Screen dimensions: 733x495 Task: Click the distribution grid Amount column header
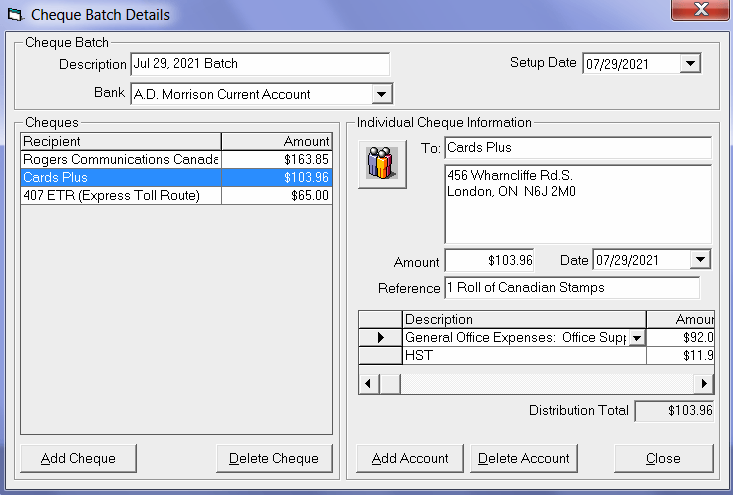680,319
